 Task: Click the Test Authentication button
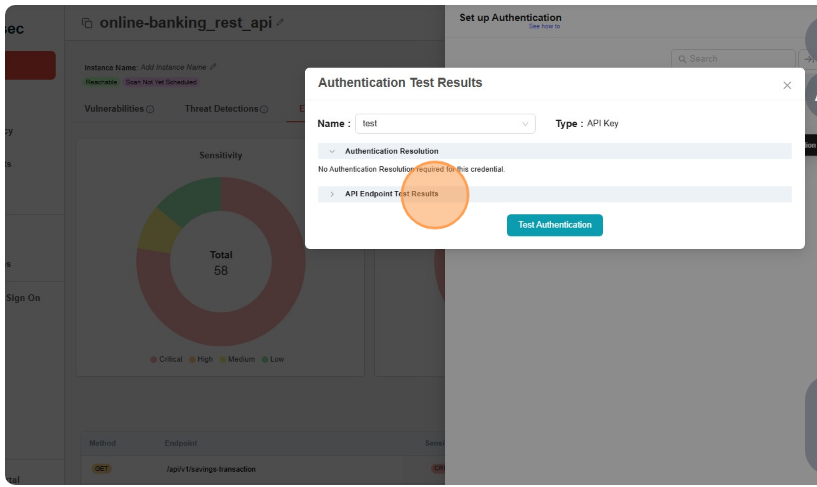click(x=554, y=225)
